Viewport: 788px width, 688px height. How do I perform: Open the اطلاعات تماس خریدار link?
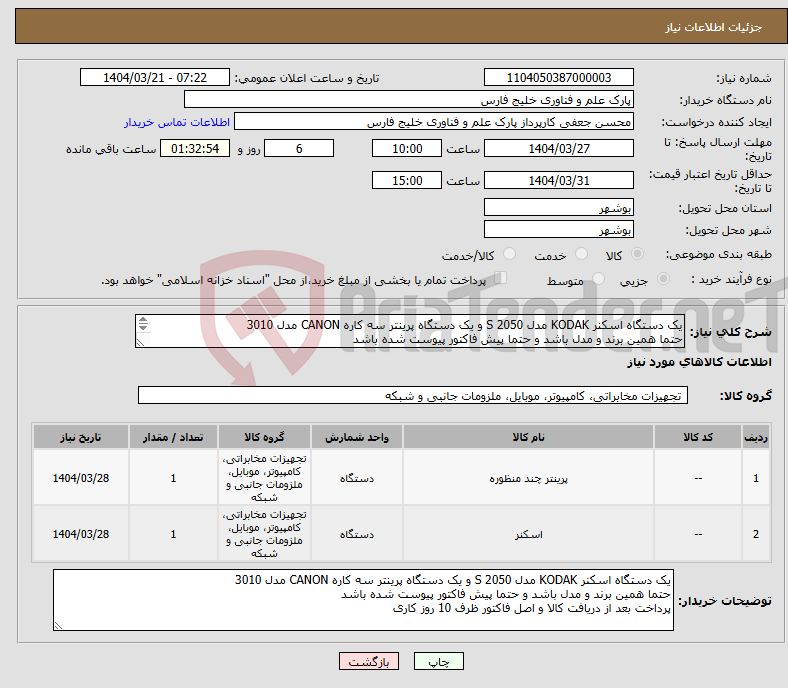[177, 122]
